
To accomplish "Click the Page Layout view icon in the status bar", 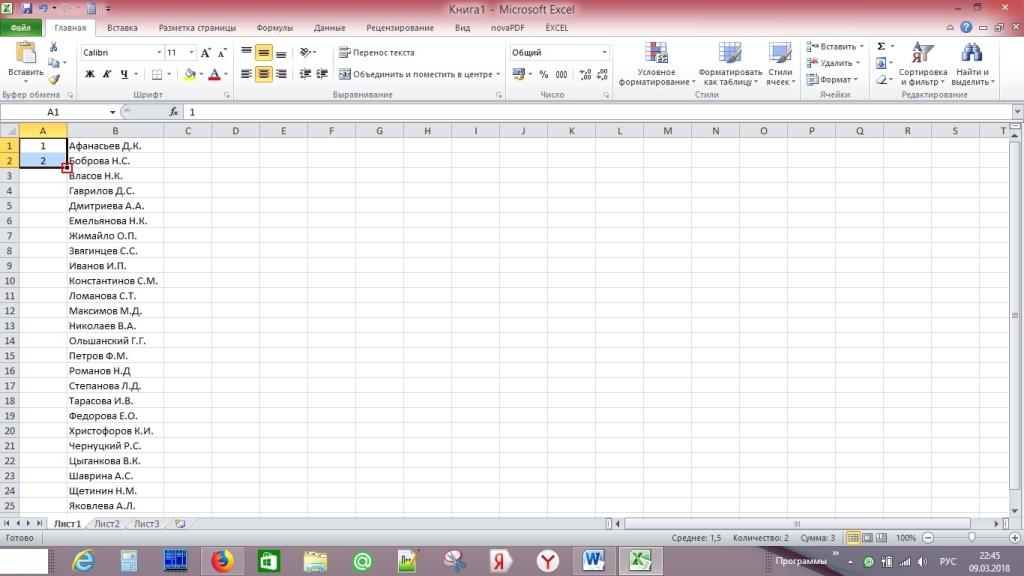I will [867, 538].
